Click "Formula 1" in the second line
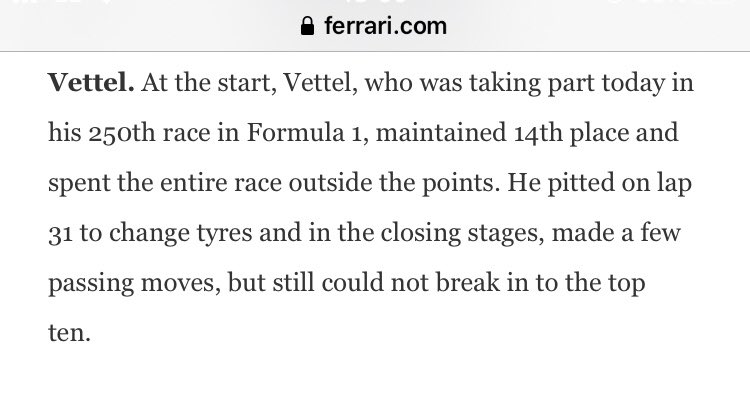The image size is (750, 396). pyautogui.click(x=307, y=132)
